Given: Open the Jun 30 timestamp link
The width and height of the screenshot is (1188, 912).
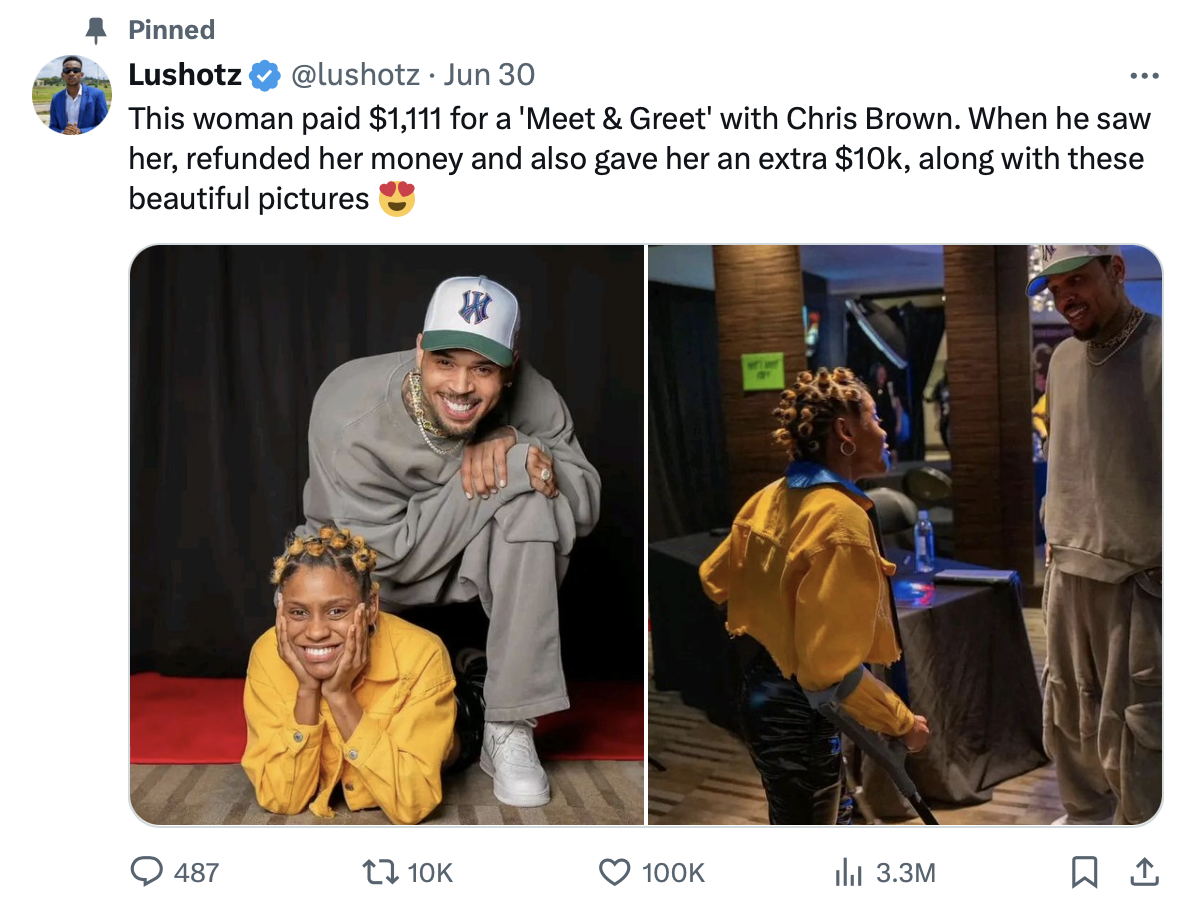Looking at the screenshot, I should [489, 75].
